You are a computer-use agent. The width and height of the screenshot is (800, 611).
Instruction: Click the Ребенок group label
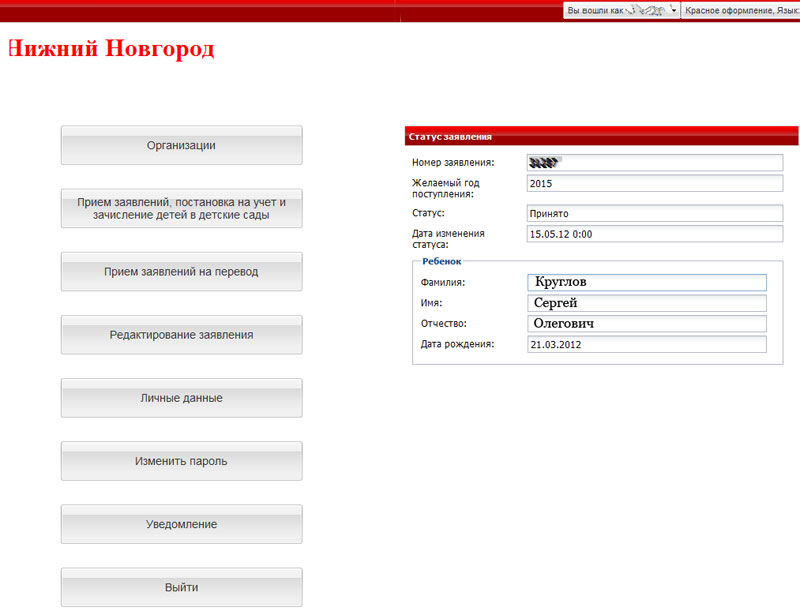click(441, 261)
